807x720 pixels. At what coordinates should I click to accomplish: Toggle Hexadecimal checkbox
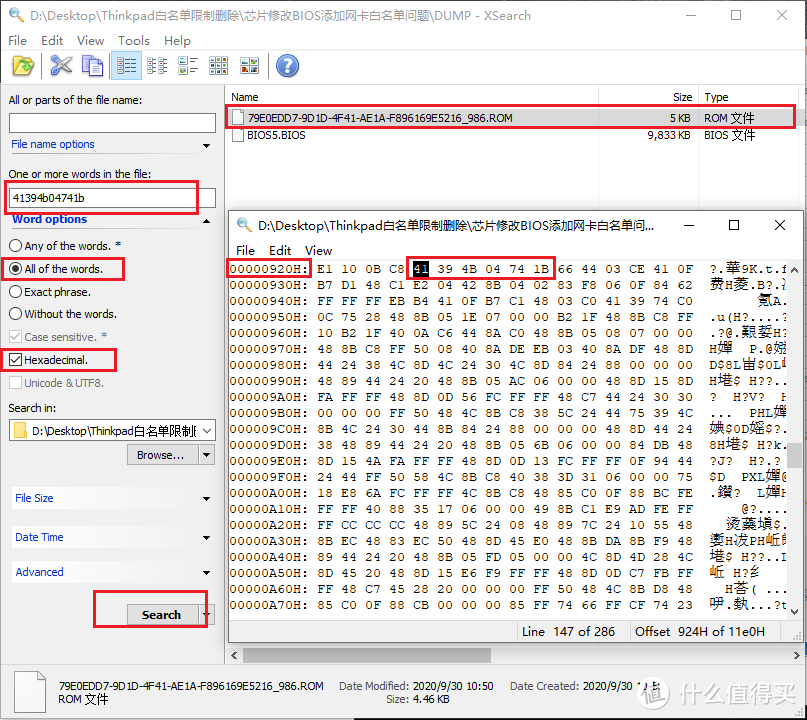15,360
